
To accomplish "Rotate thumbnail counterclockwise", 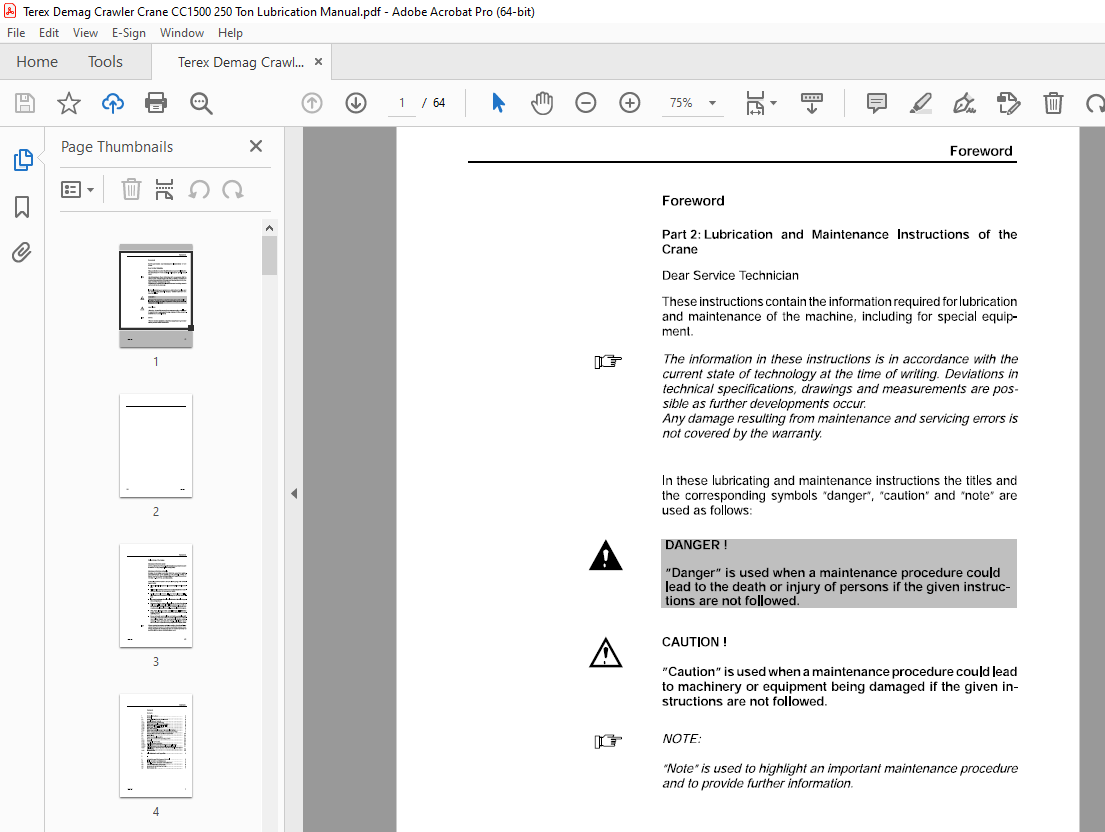I will 199,190.
